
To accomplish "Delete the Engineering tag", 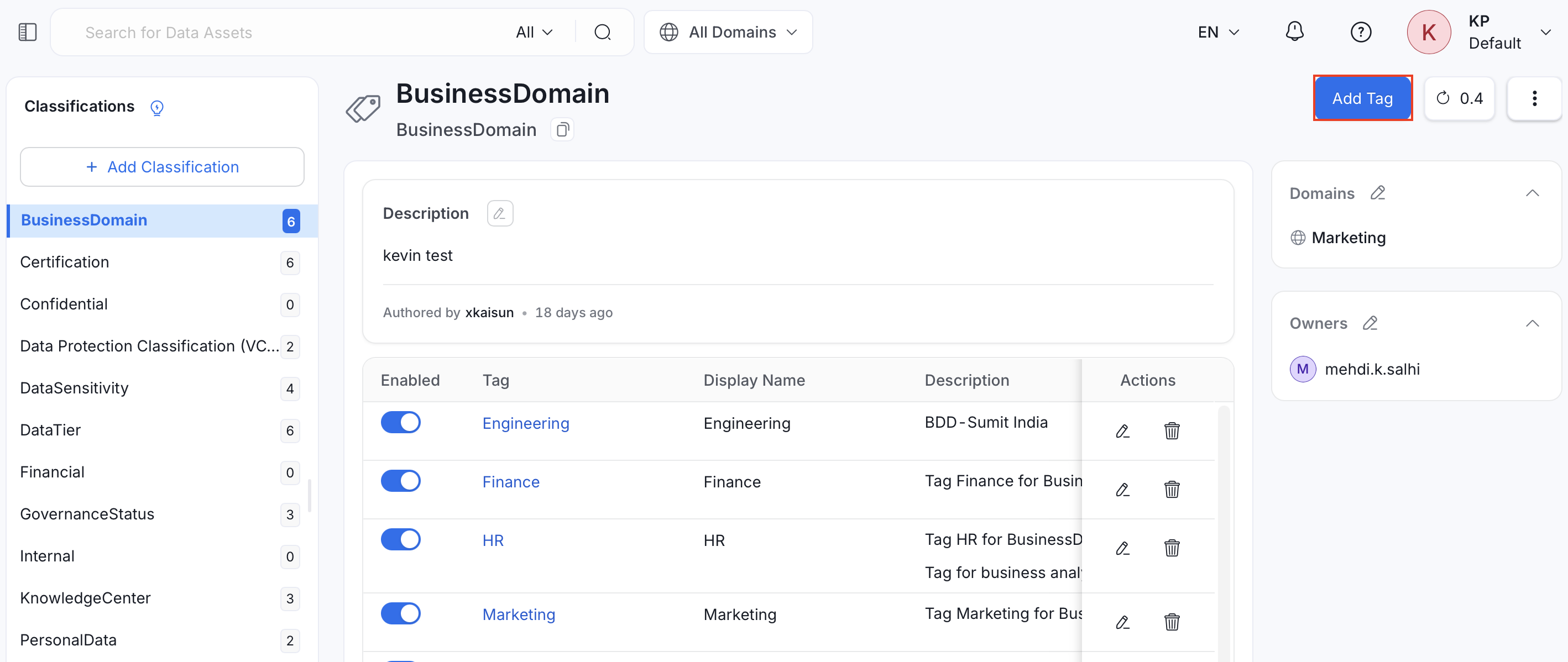I will 1172,432.
